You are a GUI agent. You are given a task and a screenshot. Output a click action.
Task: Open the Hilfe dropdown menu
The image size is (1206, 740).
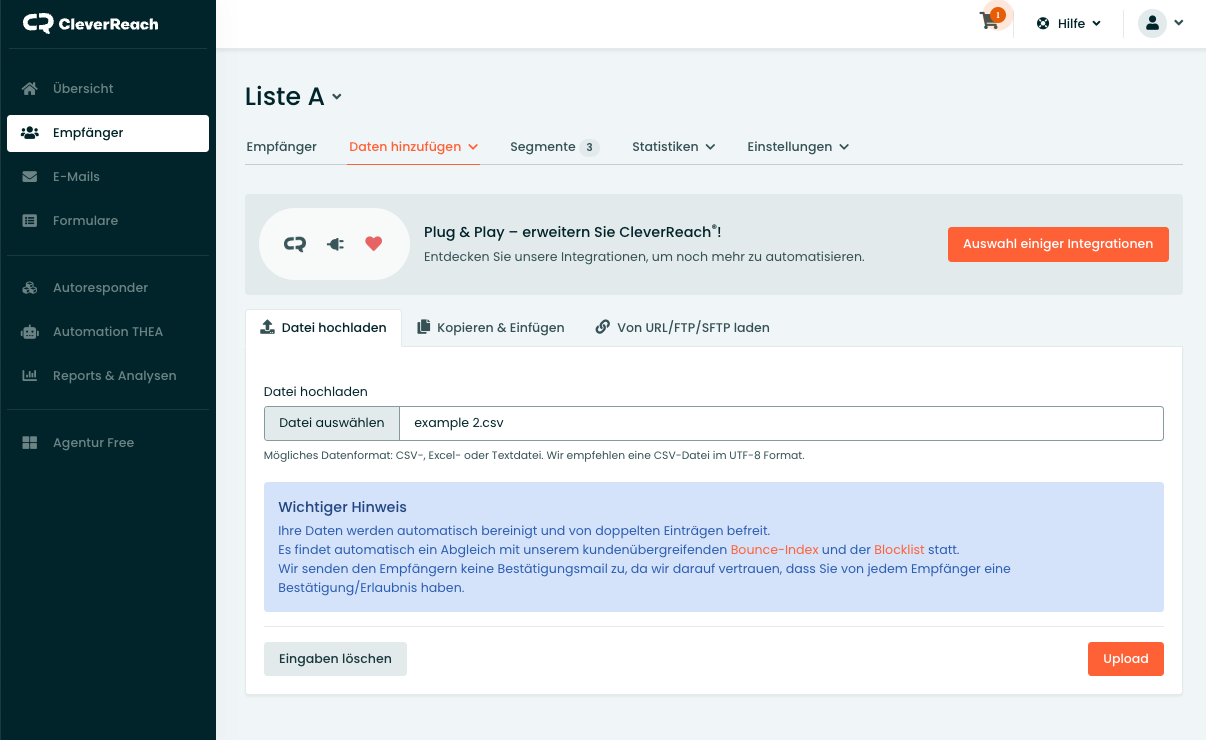click(x=1069, y=23)
